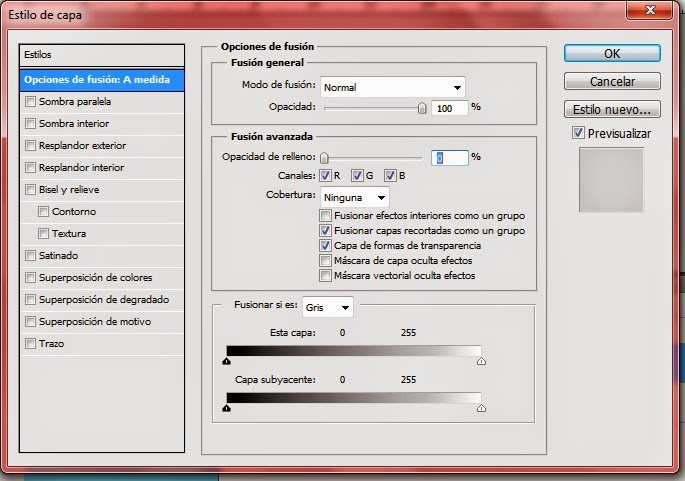
Task: Check Máscara de capa oculta efectos
Action: [x=325, y=260]
